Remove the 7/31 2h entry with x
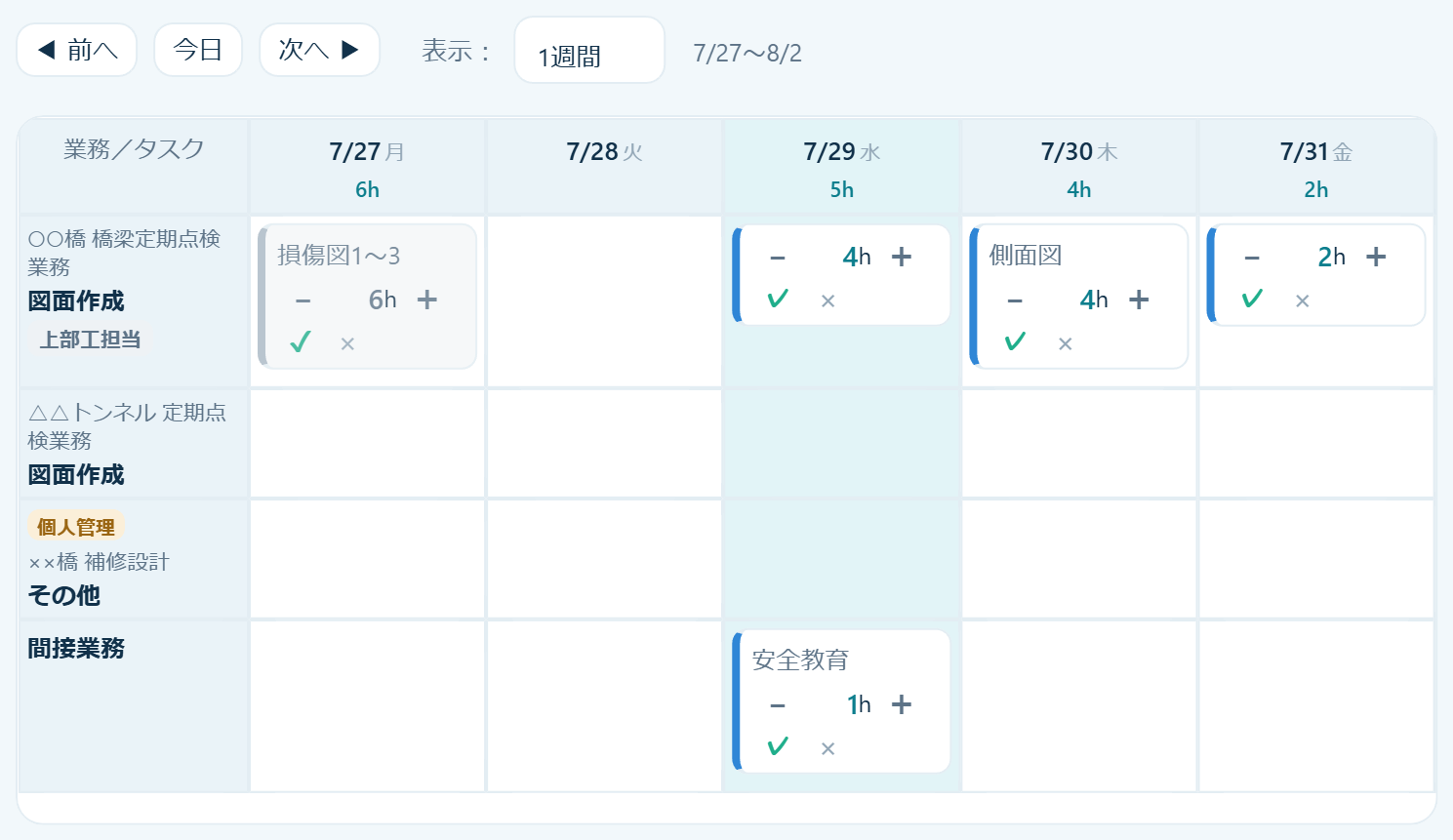 [x=1302, y=300]
